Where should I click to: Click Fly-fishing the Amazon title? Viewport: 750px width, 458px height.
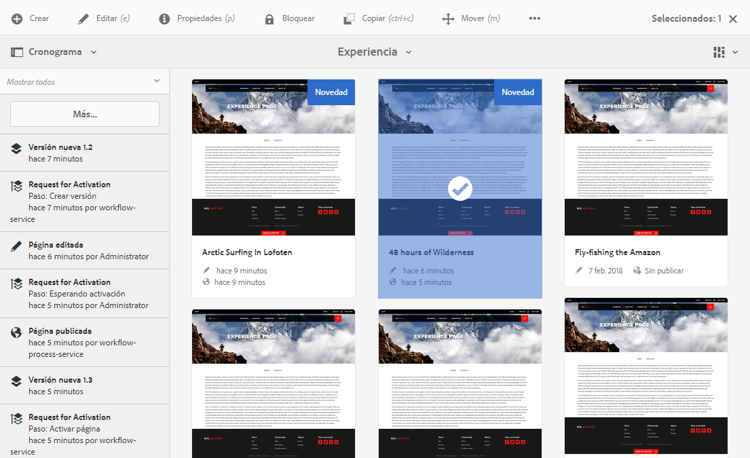618,252
